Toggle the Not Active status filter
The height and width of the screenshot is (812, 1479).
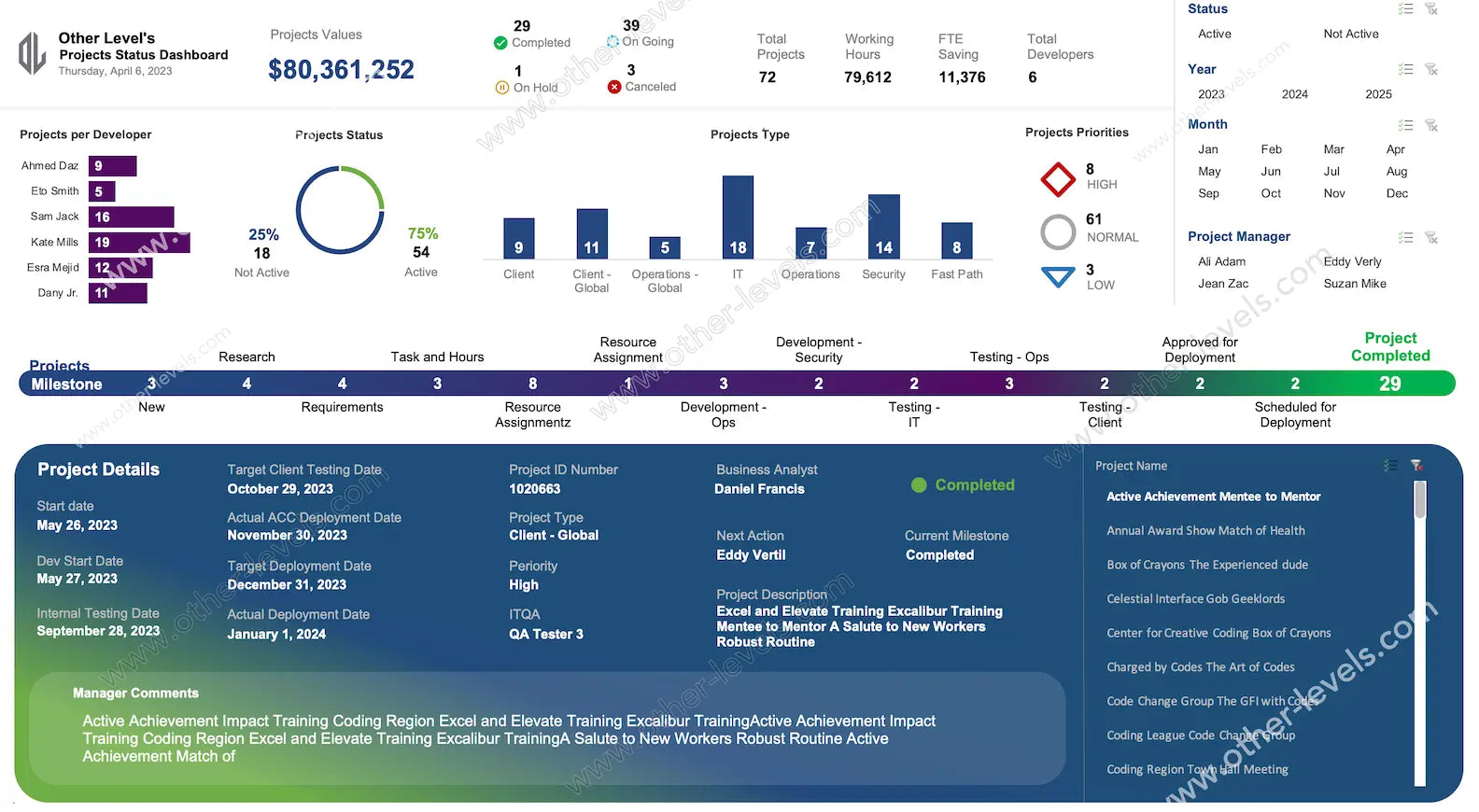point(1350,35)
